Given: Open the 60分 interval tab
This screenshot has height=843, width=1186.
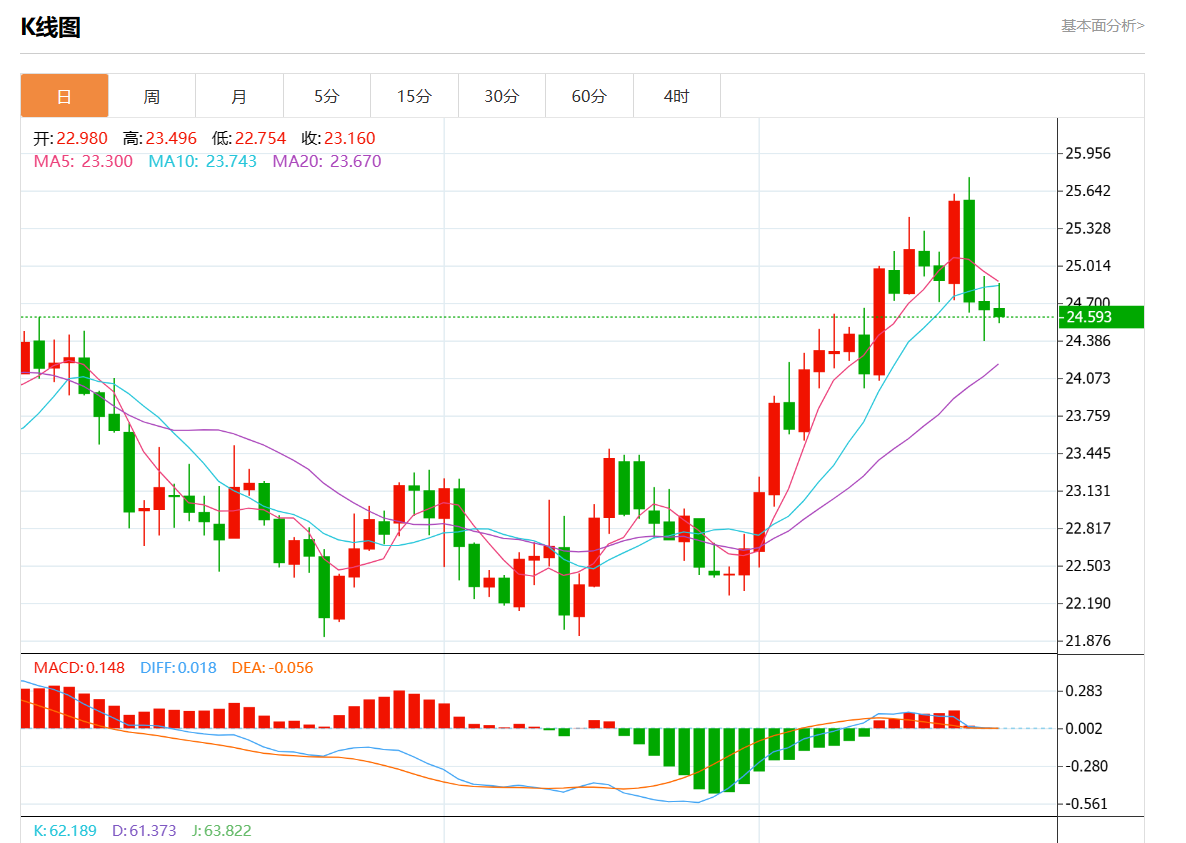Looking at the screenshot, I should [589, 96].
